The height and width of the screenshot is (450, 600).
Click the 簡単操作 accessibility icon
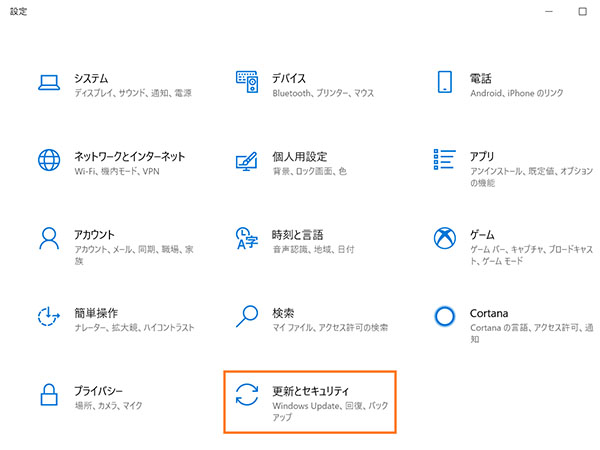click(49, 316)
